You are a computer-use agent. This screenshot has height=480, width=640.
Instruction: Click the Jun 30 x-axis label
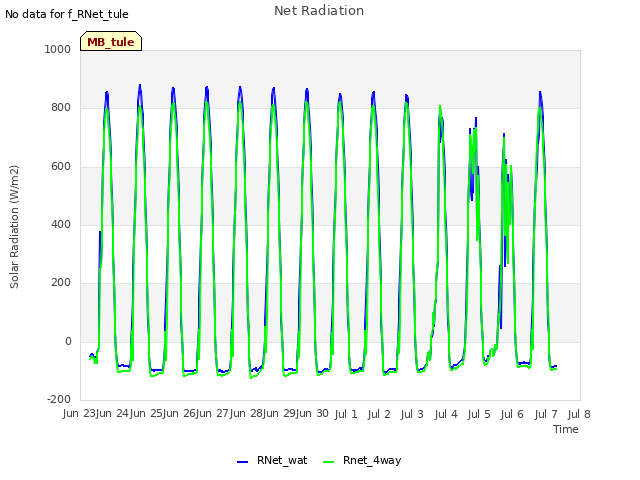click(x=312, y=413)
